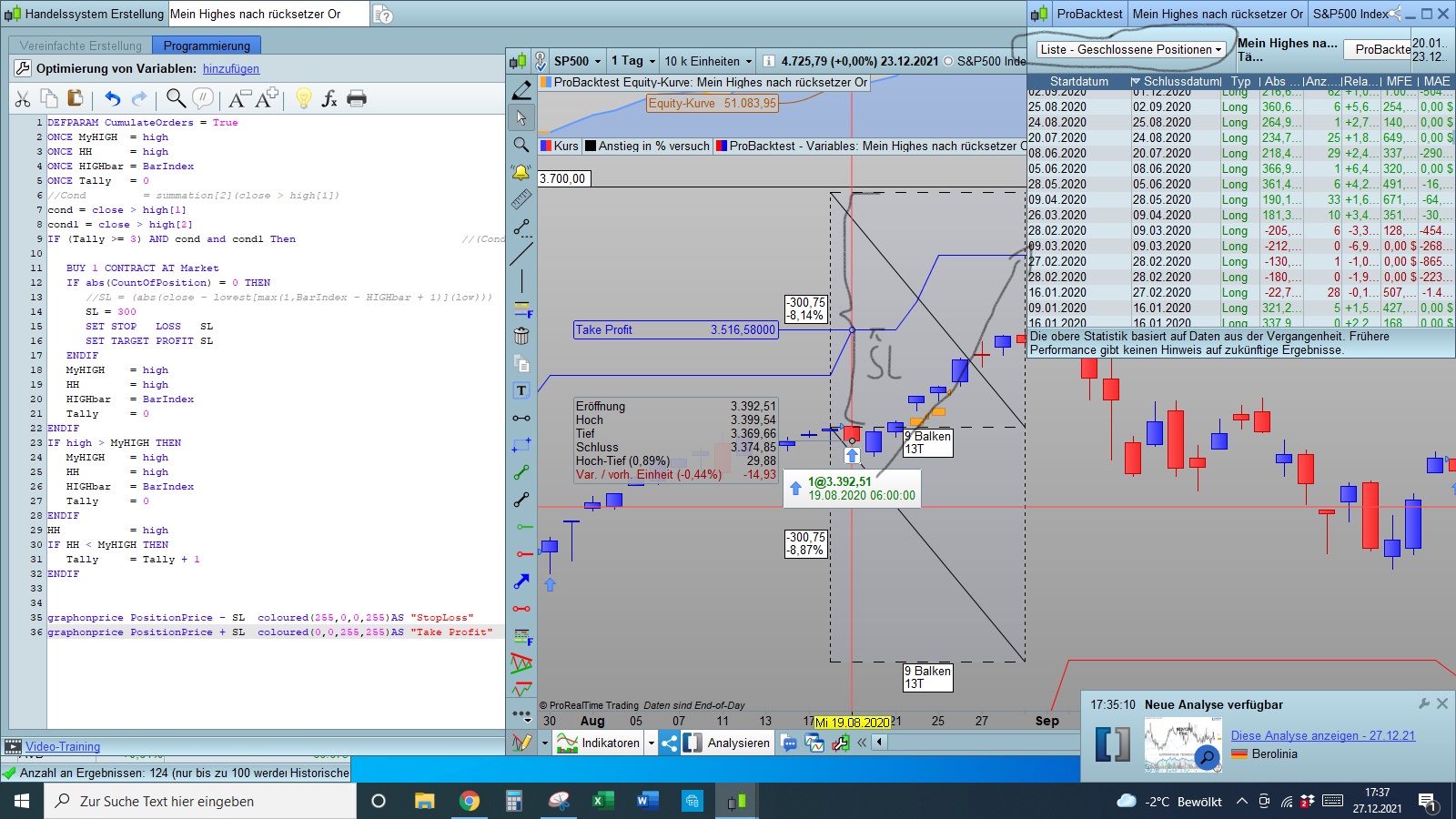Switch to Vereinfachte Erstellung tab
Screen dimensions: 1456x819
[81, 45]
